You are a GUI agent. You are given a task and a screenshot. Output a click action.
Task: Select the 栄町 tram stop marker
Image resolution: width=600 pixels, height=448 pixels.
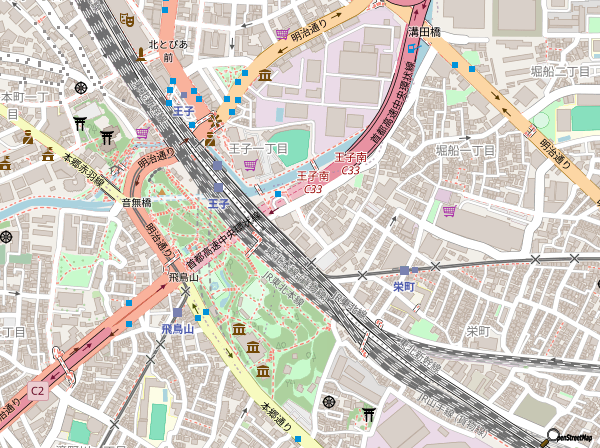(x=404, y=270)
